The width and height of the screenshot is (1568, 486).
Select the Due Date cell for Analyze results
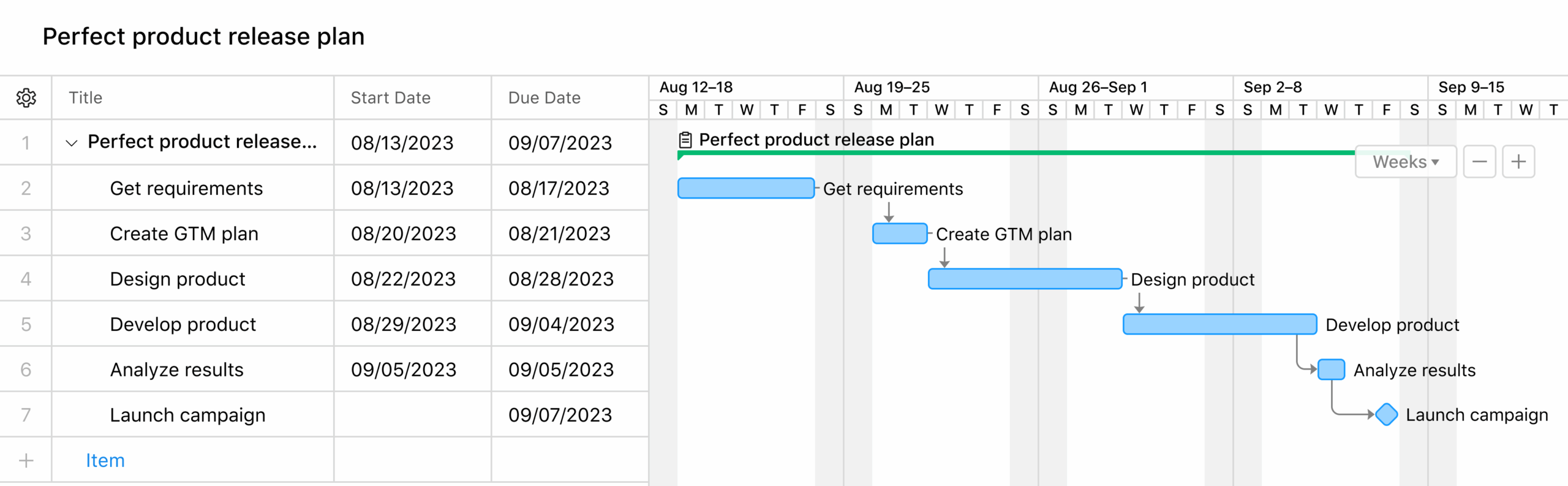561,369
